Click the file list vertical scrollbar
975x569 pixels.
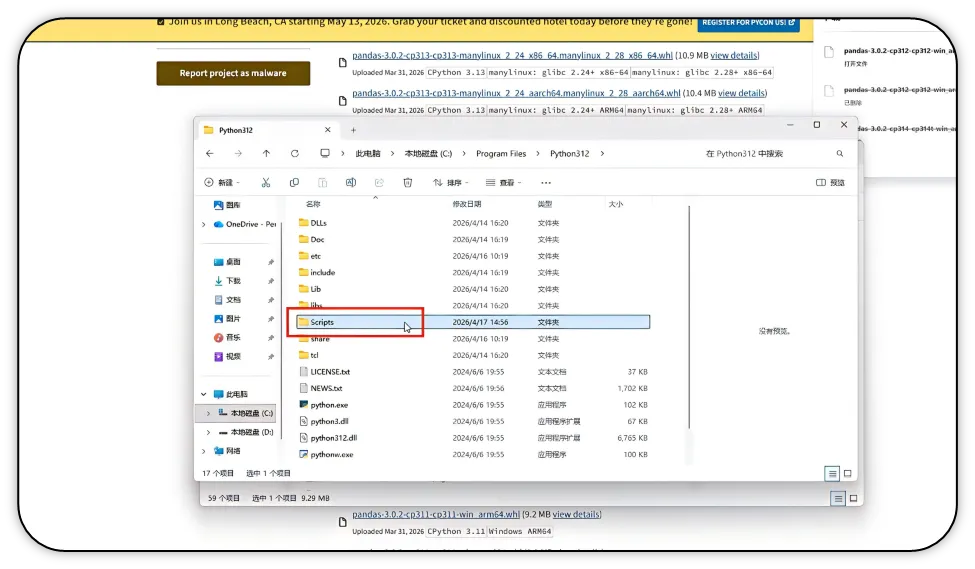(x=689, y=317)
